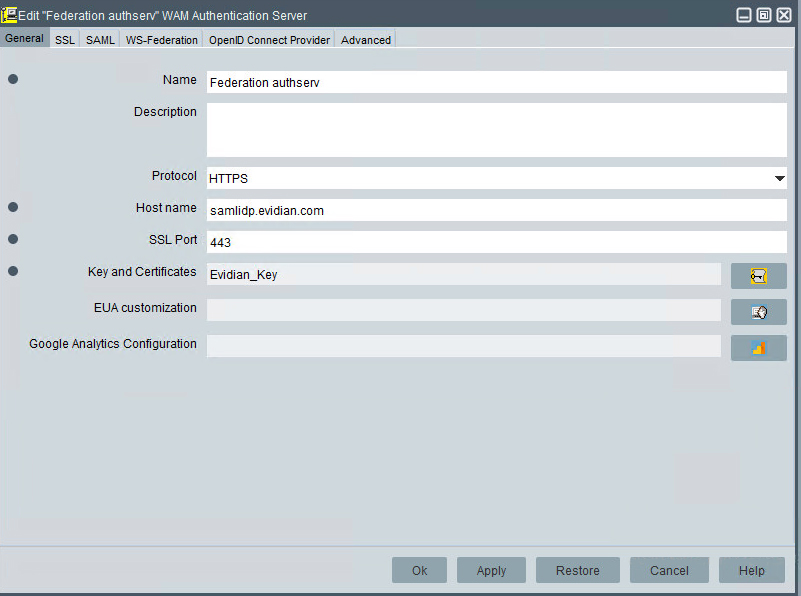Maximize the WAM Authentication Server window
Screen dimensions: 801x596
point(764,15)
